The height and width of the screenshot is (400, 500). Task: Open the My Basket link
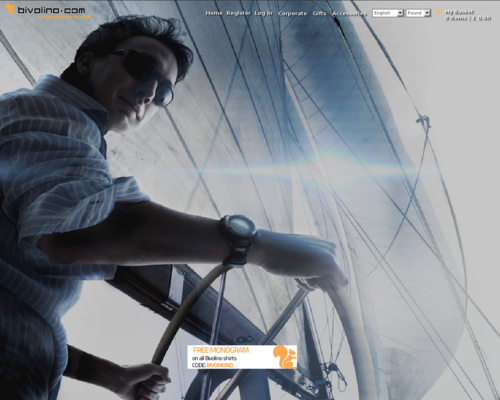(x=459, y=12)
